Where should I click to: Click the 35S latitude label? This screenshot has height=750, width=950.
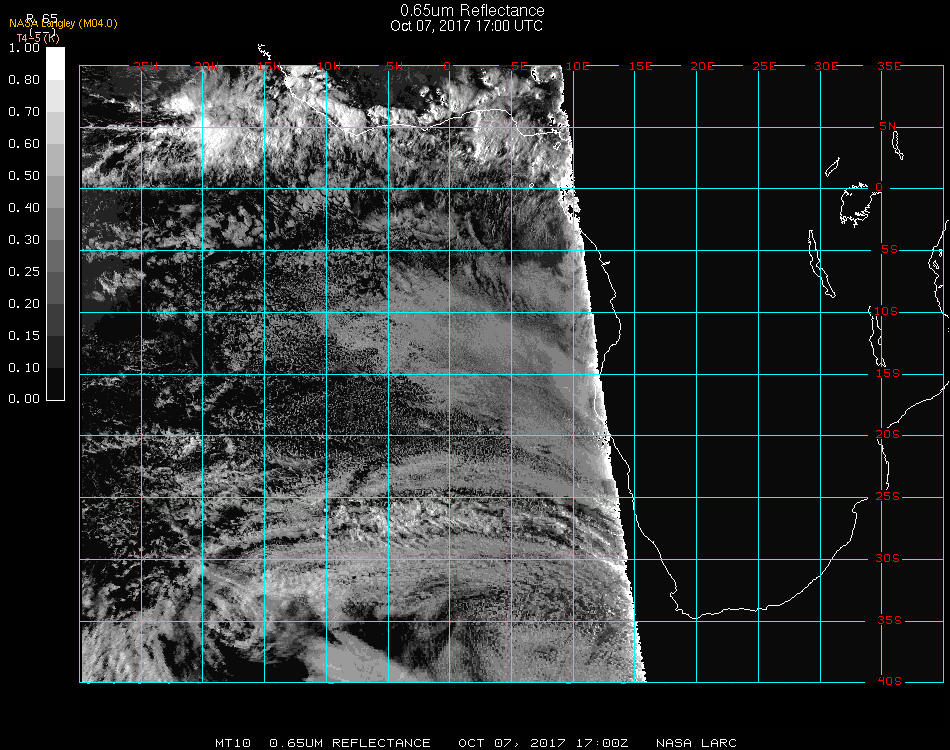tap(889, 620)
